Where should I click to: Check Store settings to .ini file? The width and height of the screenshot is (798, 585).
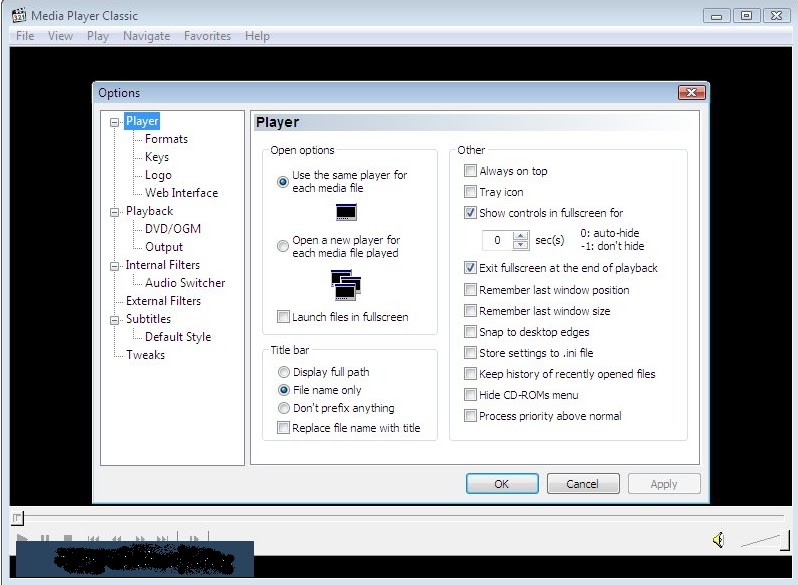point(470,353)
